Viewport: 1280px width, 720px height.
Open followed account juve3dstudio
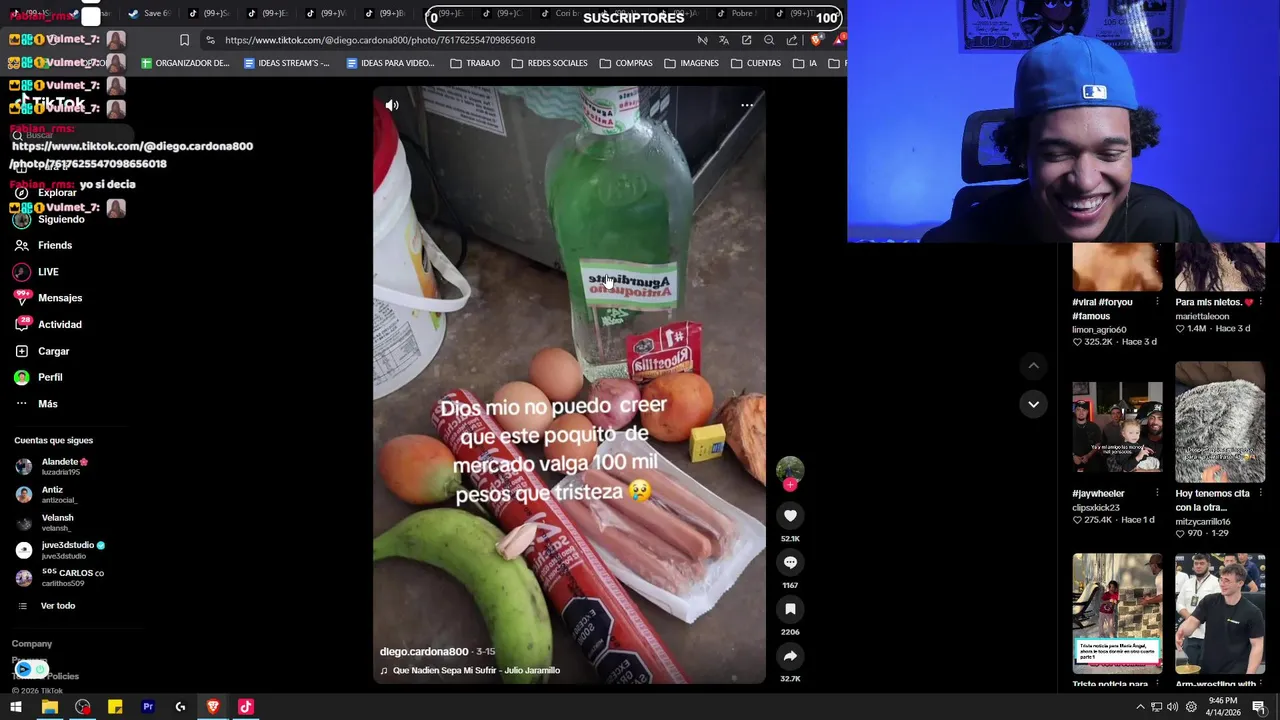click(x=60, y=550)
